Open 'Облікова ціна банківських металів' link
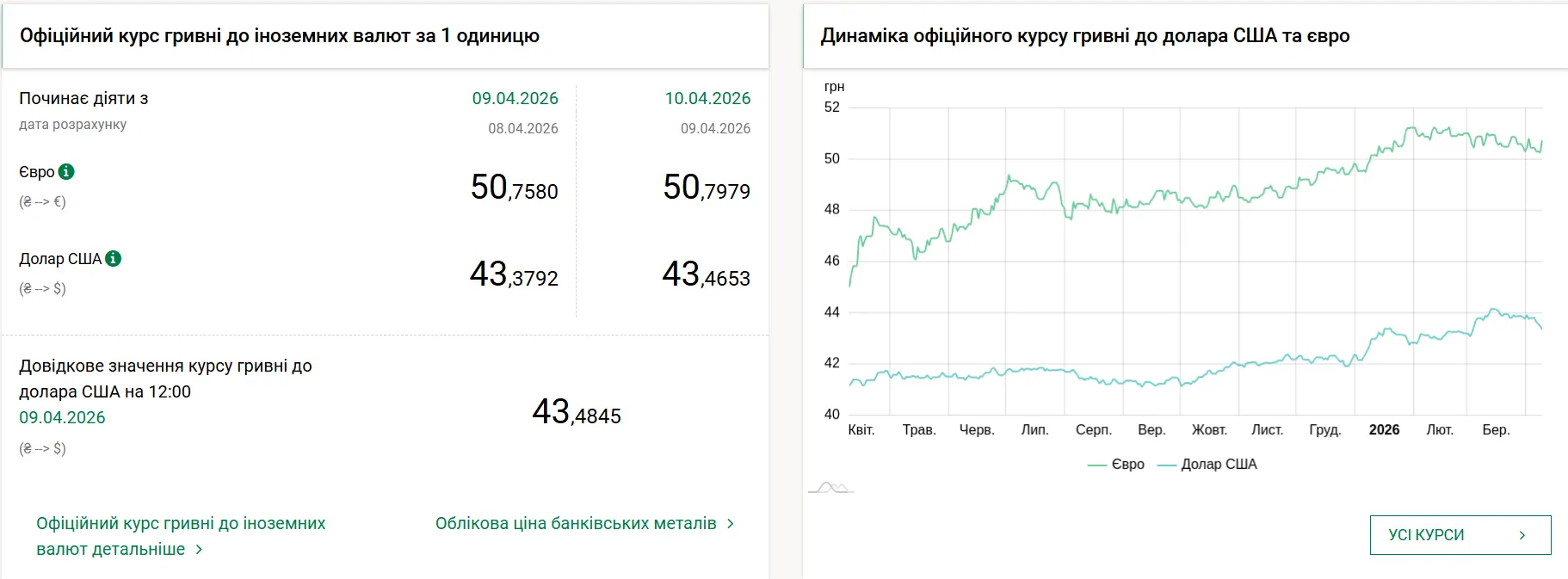1568x579 pixels. 575,523
